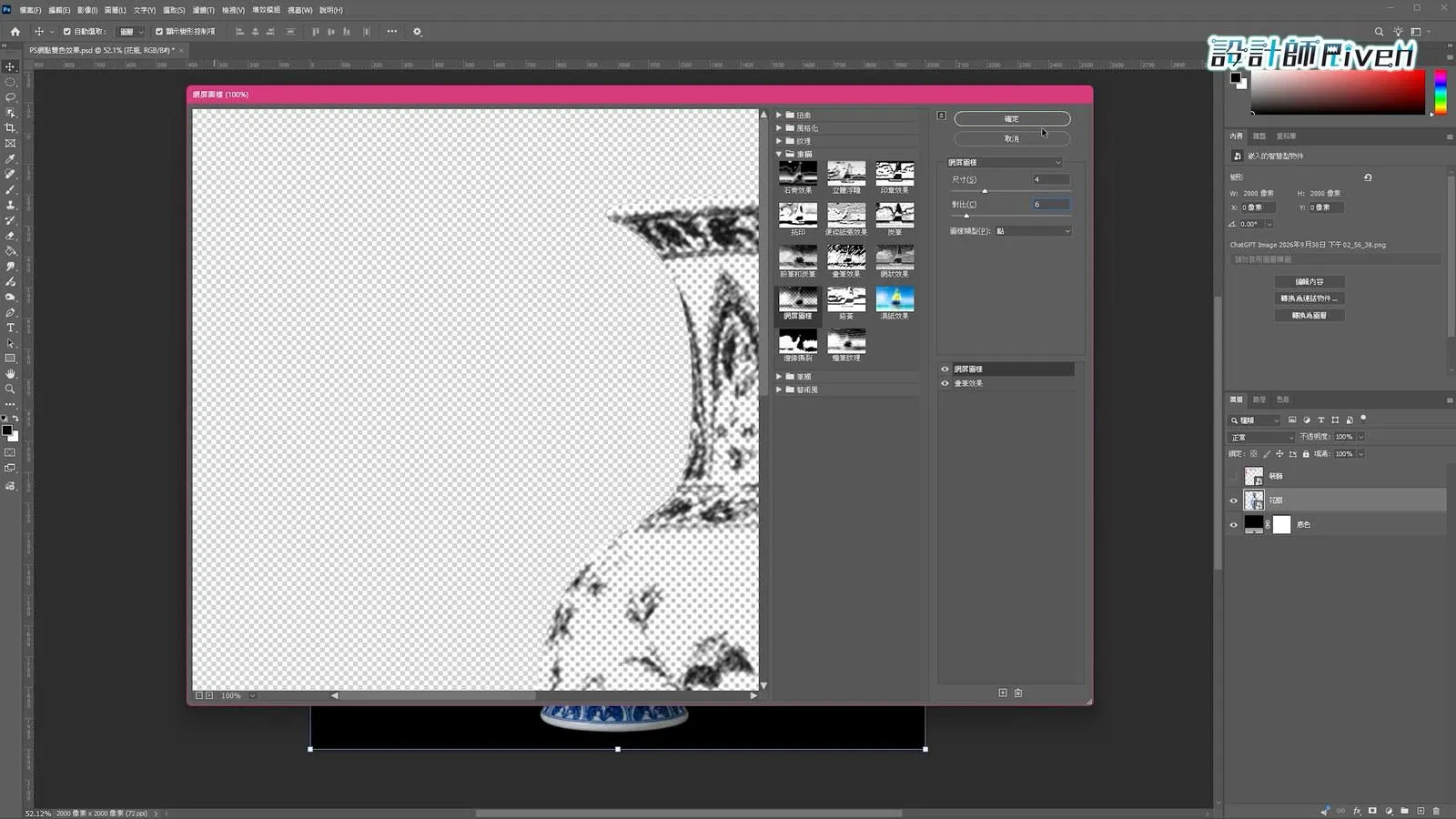Select the Eyedropper tool

point(10,159)
